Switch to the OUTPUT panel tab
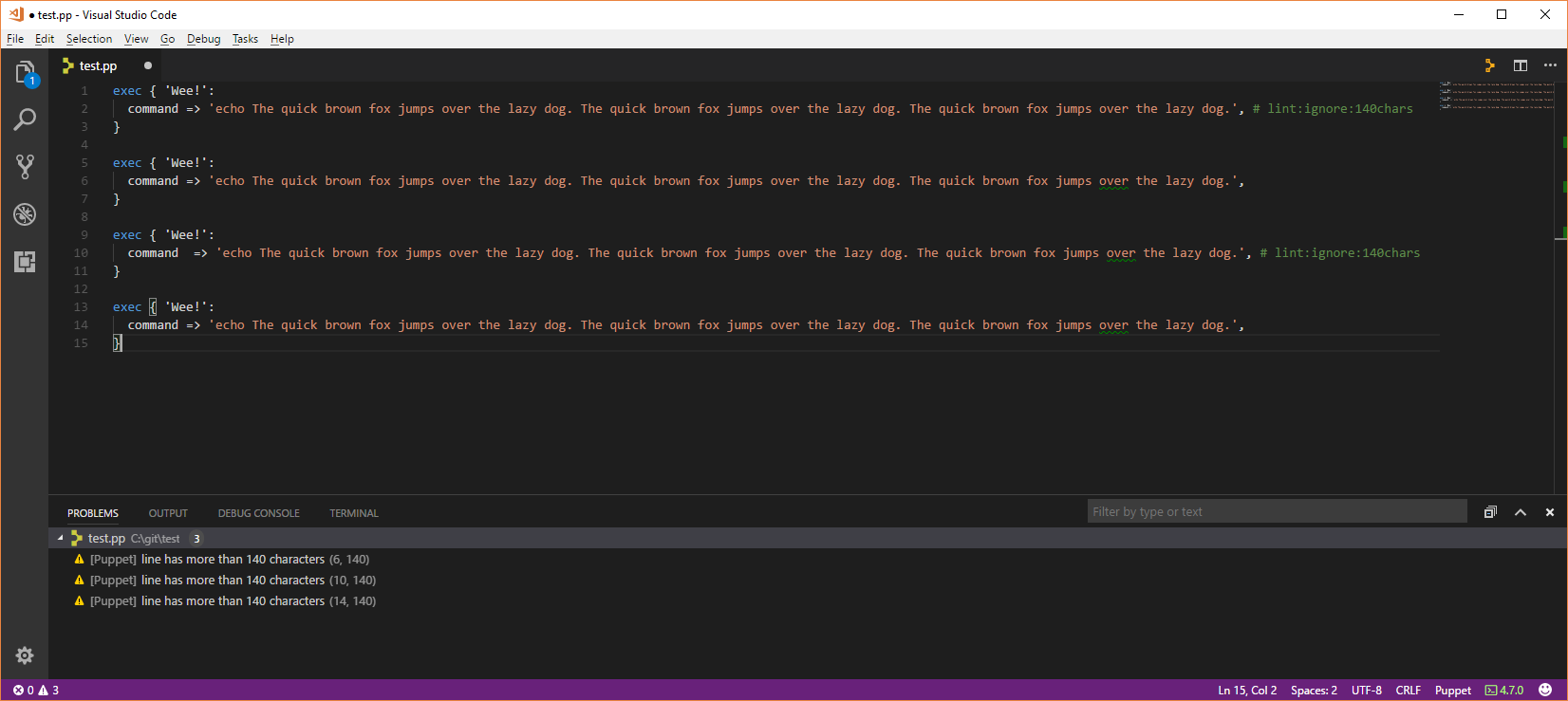1568x701 pixels. point(168,513)
